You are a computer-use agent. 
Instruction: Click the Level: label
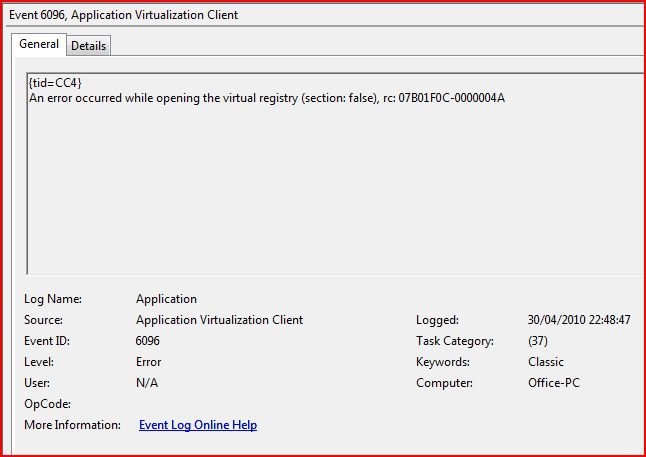click(39, 362)
